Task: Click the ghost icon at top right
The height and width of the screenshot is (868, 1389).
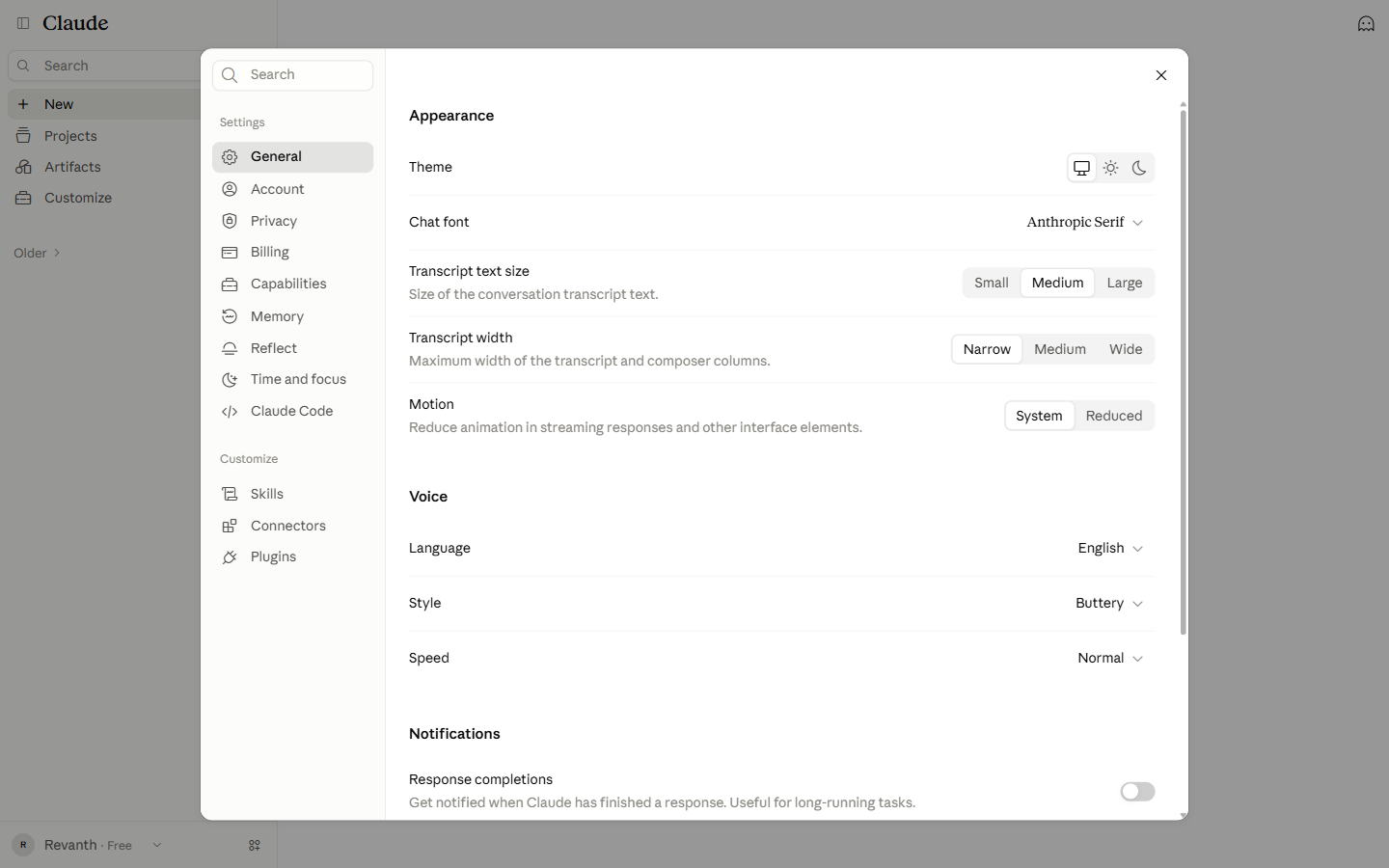Action: (x=1366, y=24)
